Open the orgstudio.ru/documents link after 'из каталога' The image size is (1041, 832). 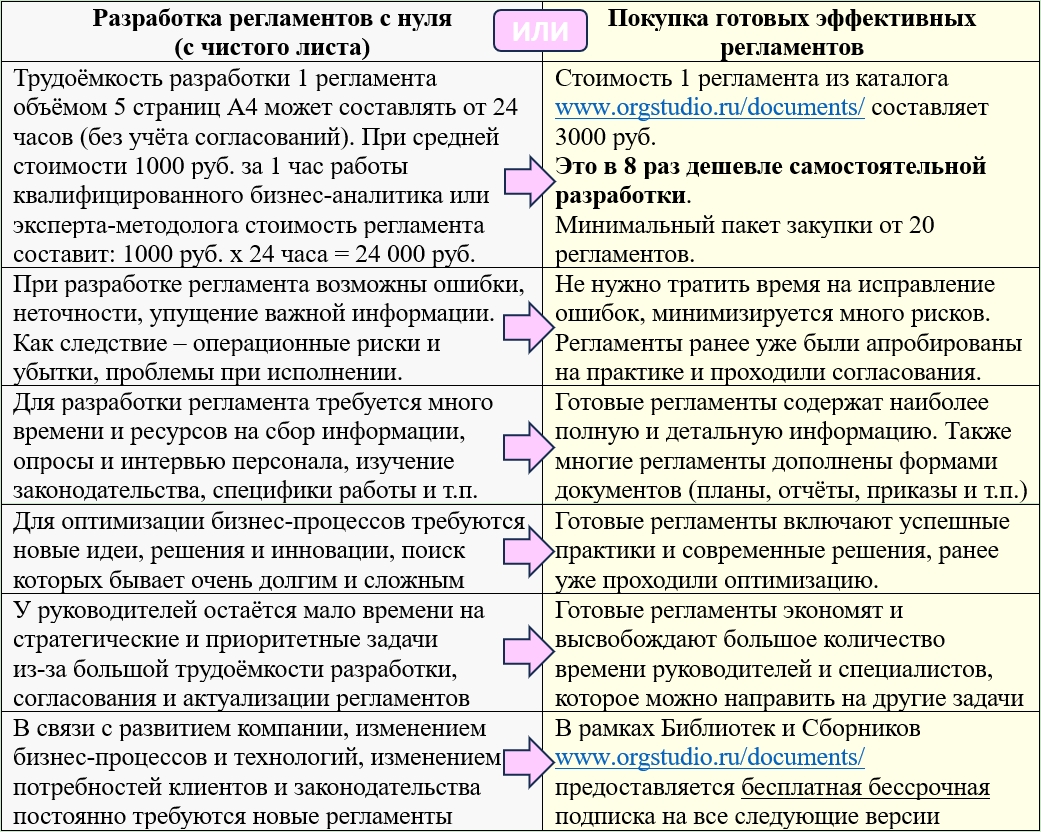pos(709,108)
